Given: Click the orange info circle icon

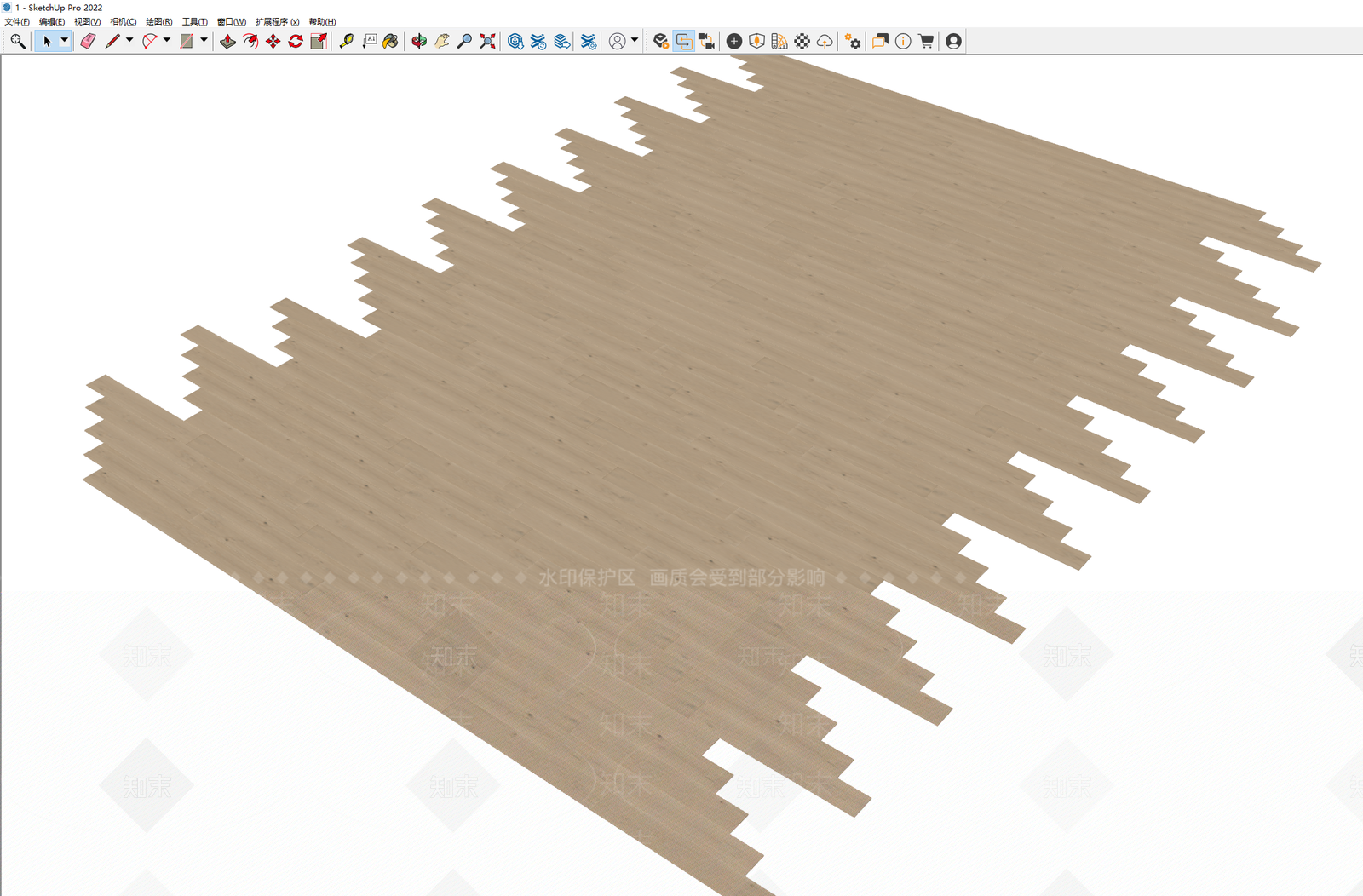Looking at the screenshot, I should (903, 41).
